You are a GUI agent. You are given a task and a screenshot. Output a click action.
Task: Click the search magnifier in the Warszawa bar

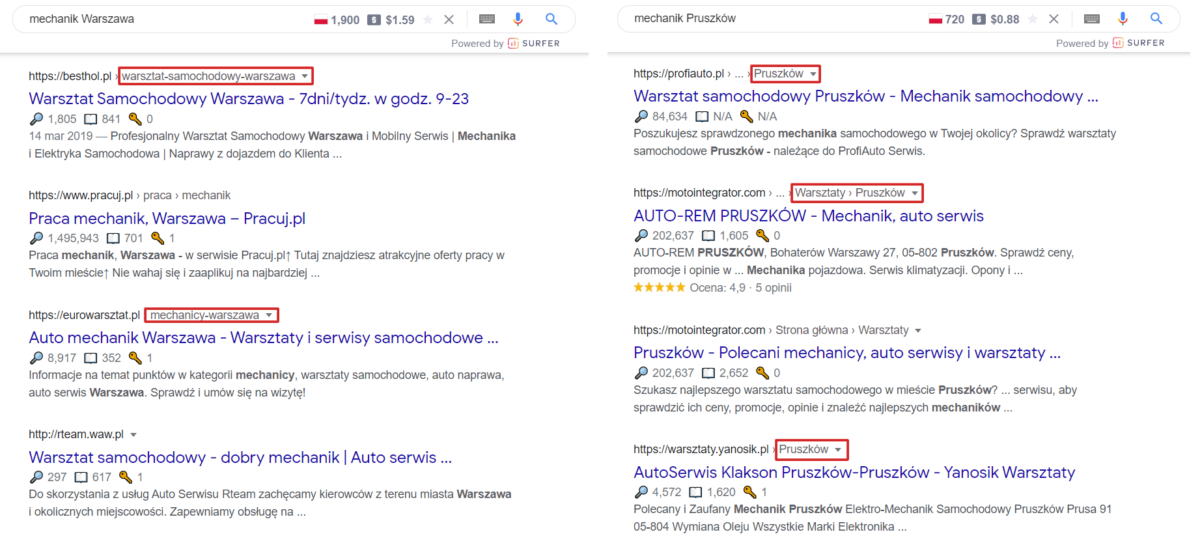pos(552,19)
